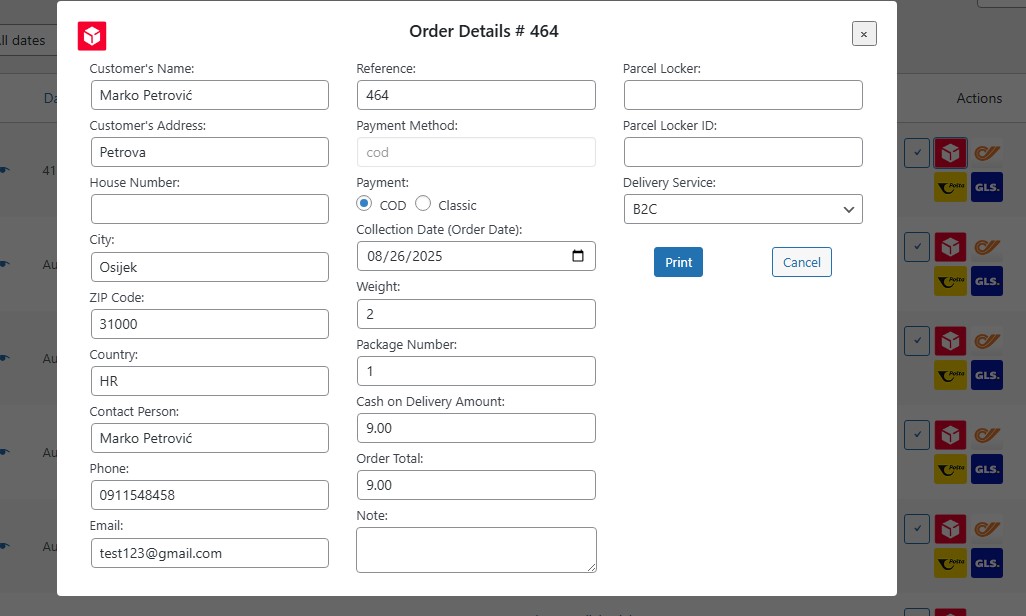Click into the Note text area

(x=475, y=550)
